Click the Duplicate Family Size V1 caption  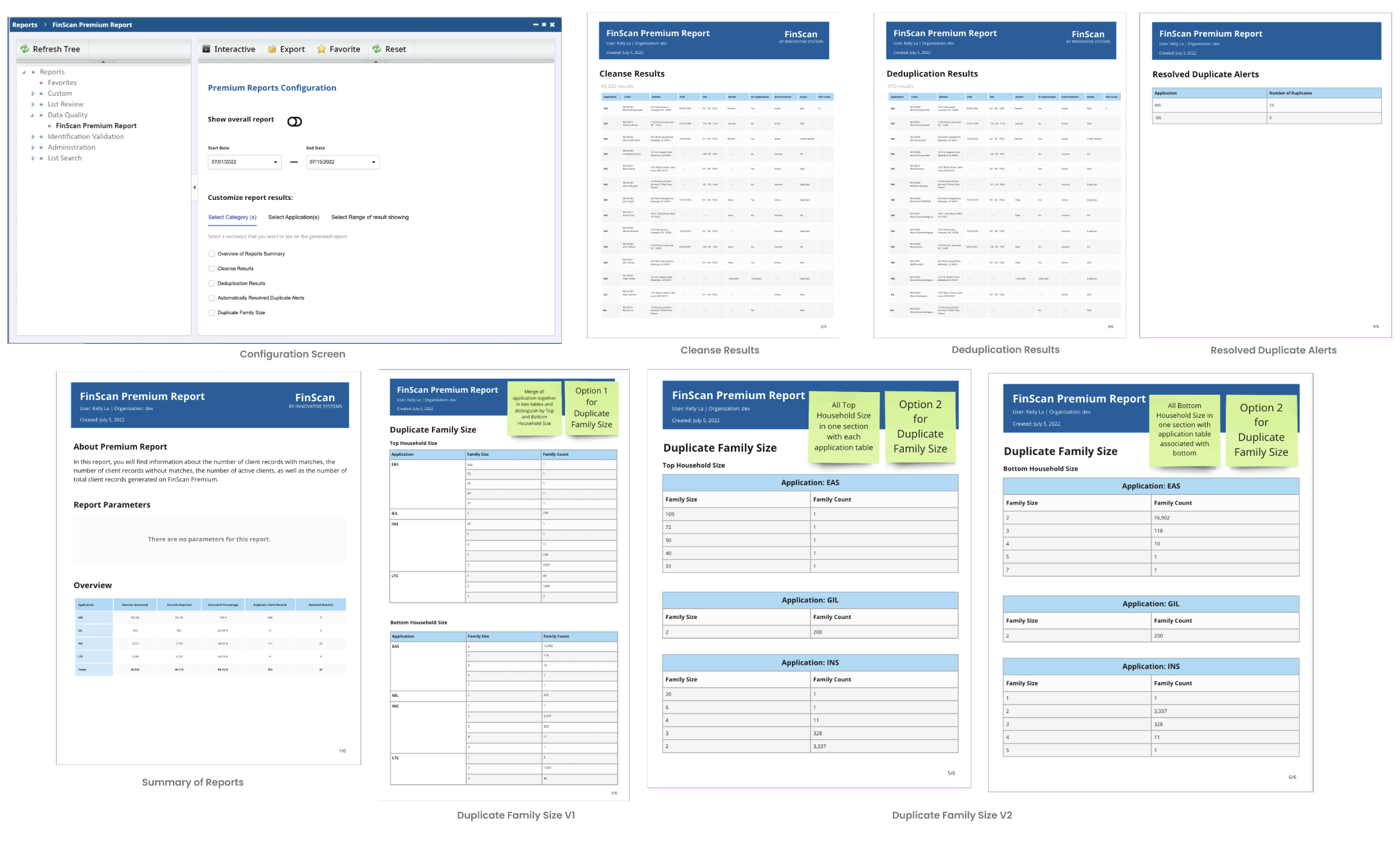point(516,815)
